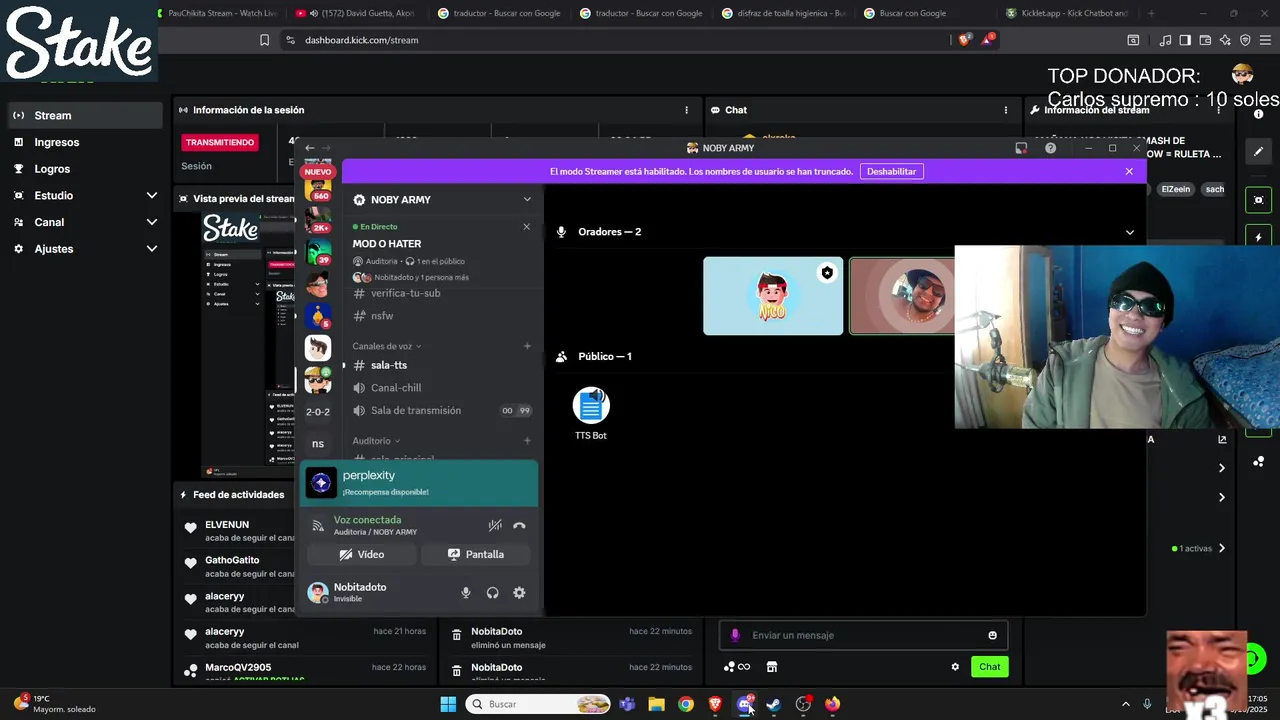Open perplexity reward promotion card

click(x=420, y=483)
